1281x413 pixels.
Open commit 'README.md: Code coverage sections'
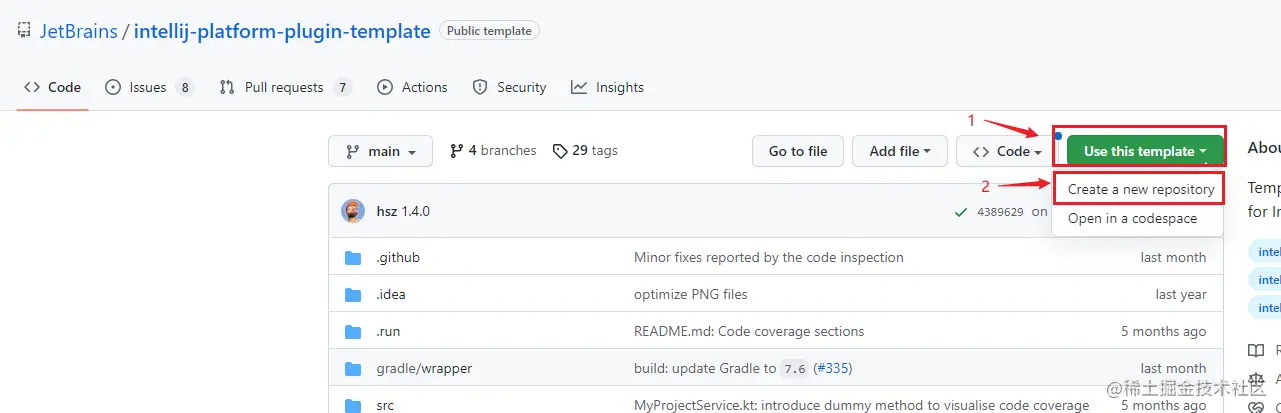pyautogui.click(x=749, y=331)
